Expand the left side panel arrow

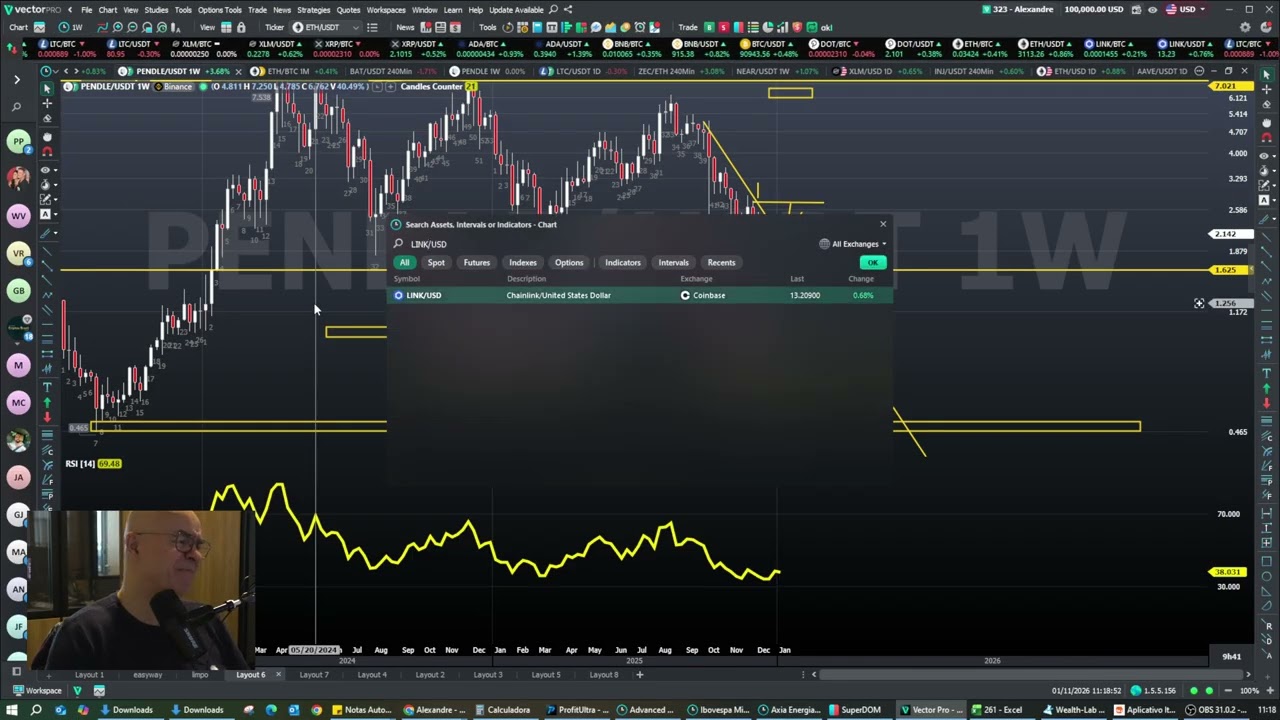click(17, 79)
